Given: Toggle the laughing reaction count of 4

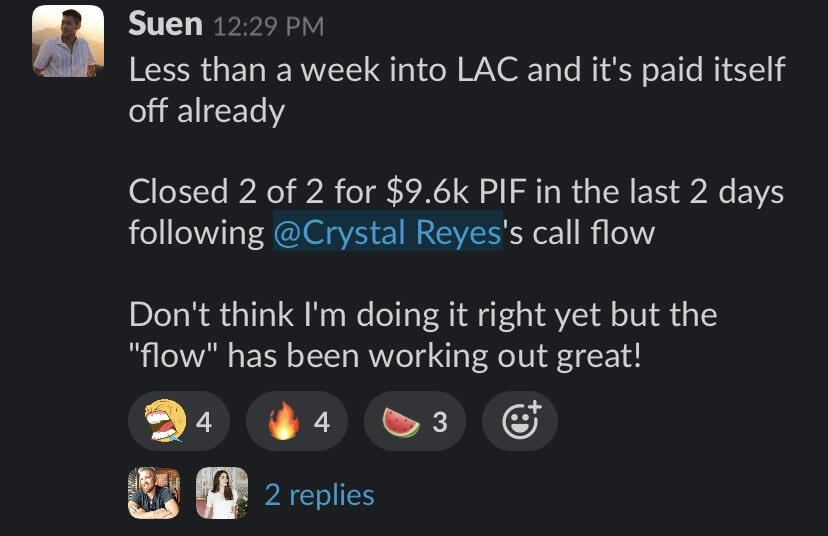Looking at the screenshot, I should pyautogui.click(x=204, y=422).
